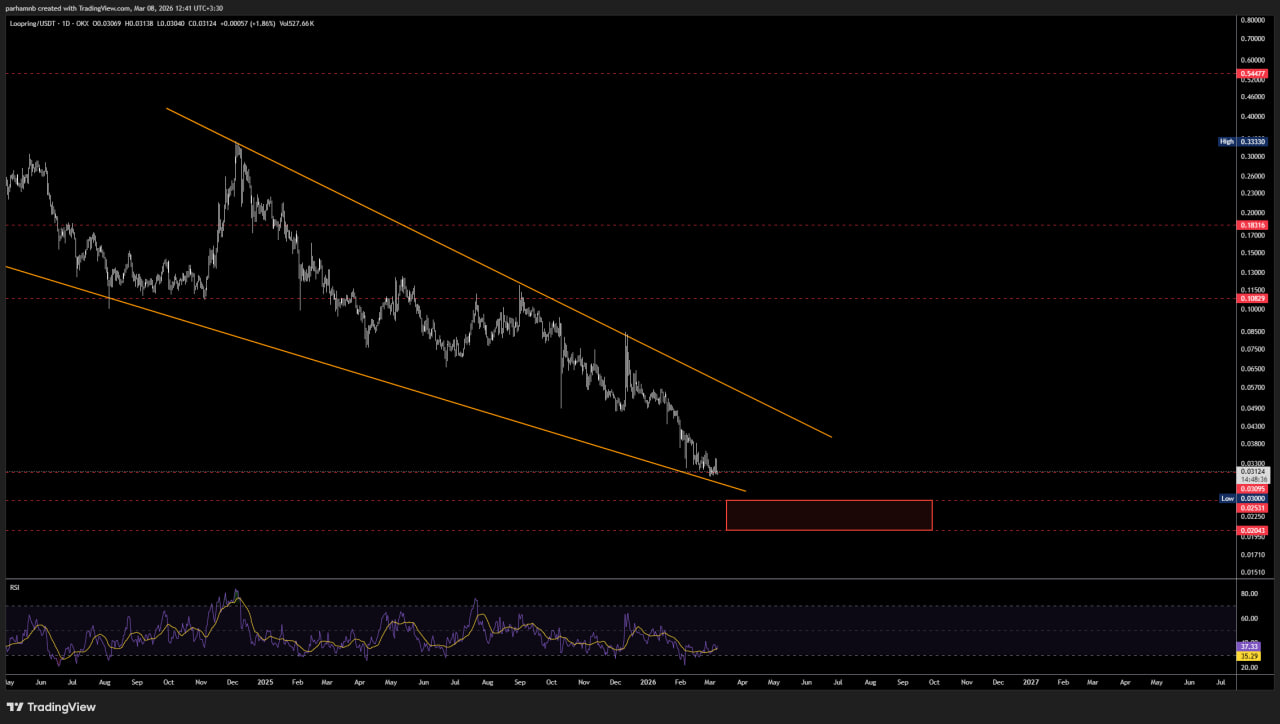This screenshot has width=1280, height=724.
Task: Click the 0.18116 red price label
Action: coord(1253,226)
